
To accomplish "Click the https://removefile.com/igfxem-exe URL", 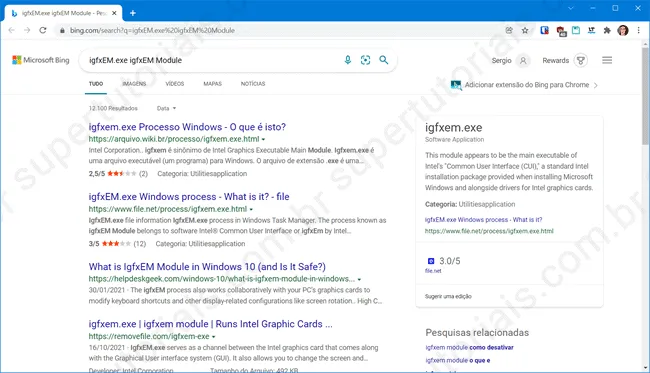I will (x=149, y=336).
